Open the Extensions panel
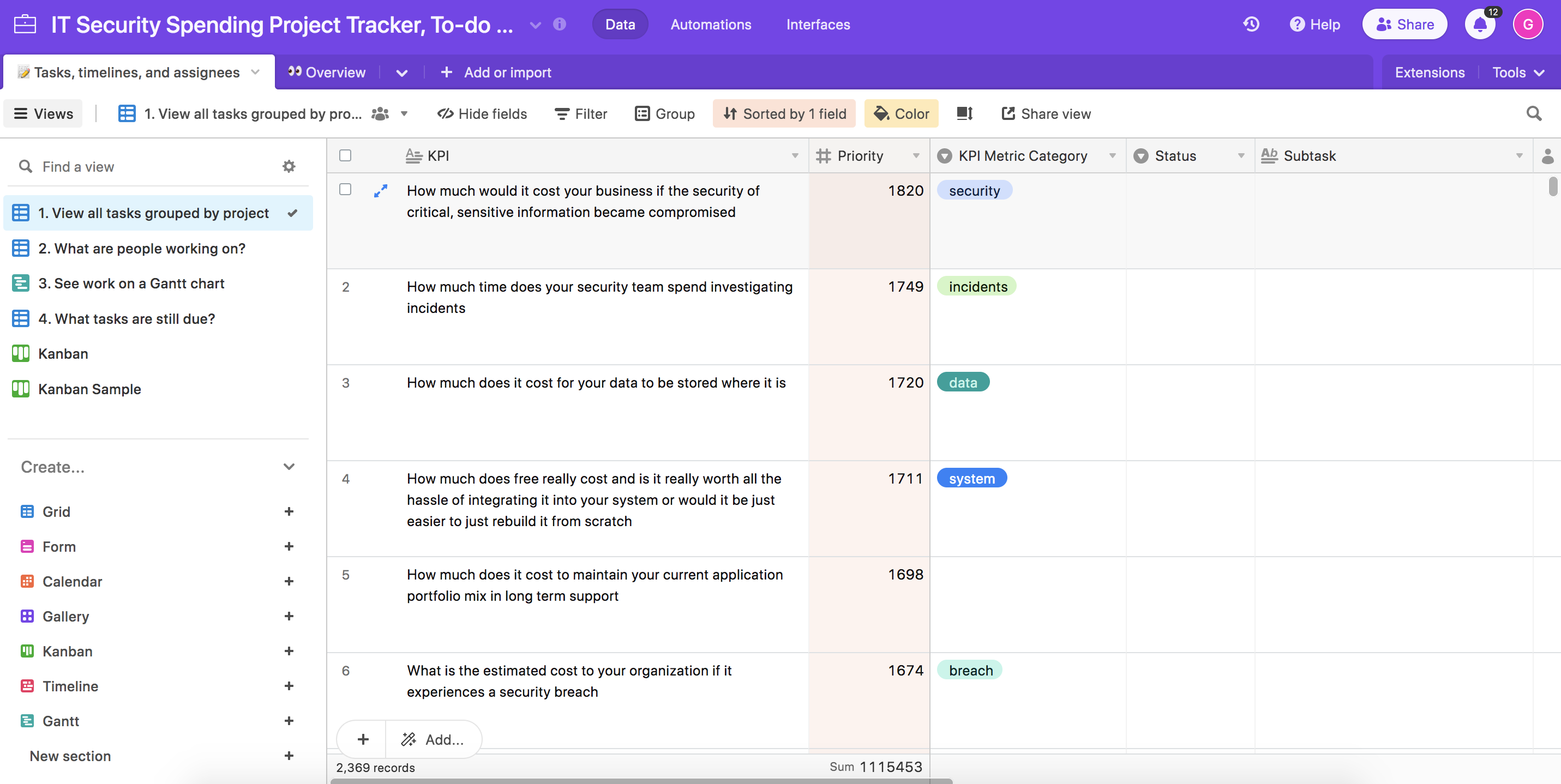This screenshot has width=1561, height=784. pos(1430,73)
